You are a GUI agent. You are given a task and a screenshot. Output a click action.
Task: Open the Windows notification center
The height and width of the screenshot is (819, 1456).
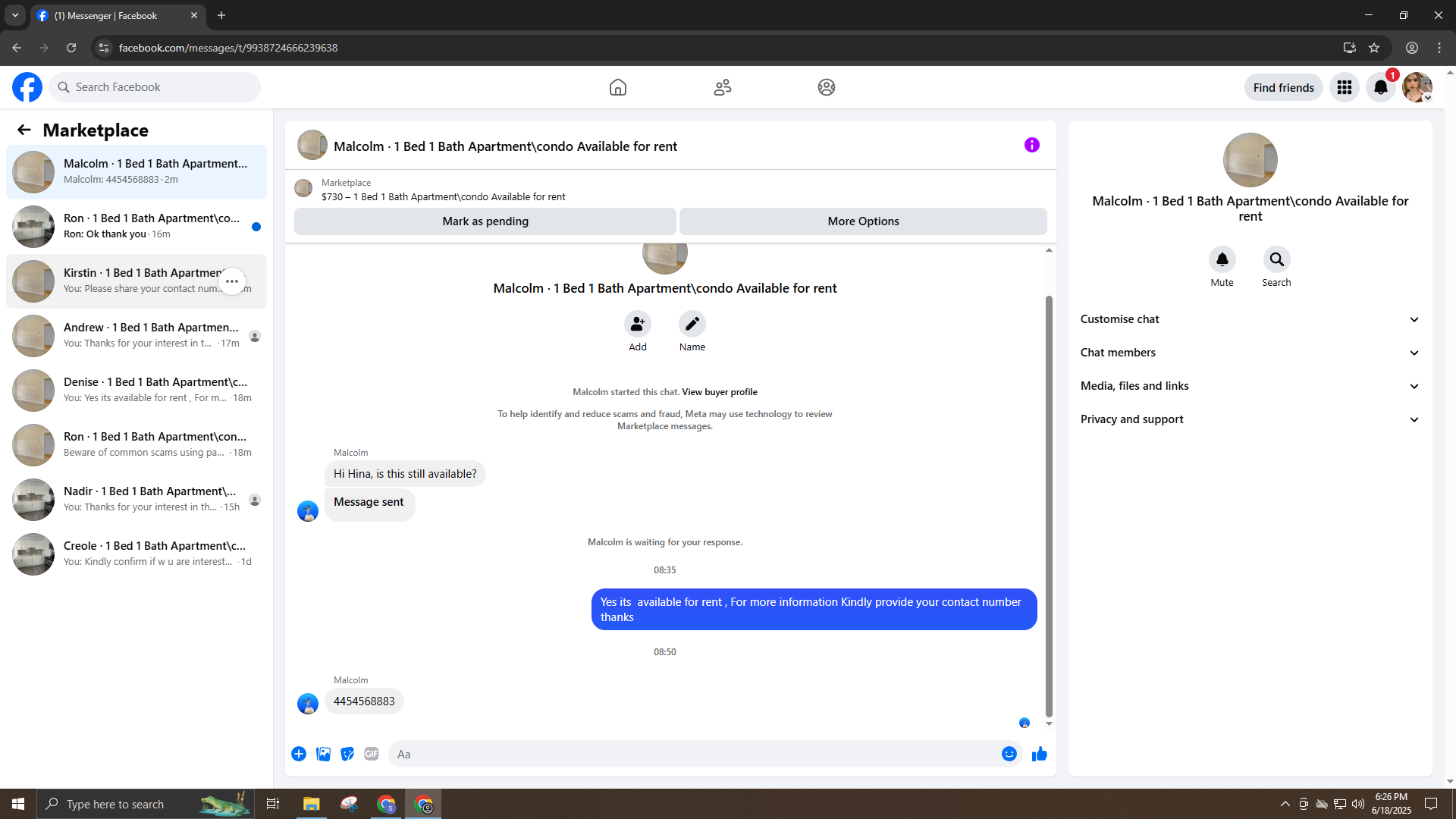[1431, 804]
